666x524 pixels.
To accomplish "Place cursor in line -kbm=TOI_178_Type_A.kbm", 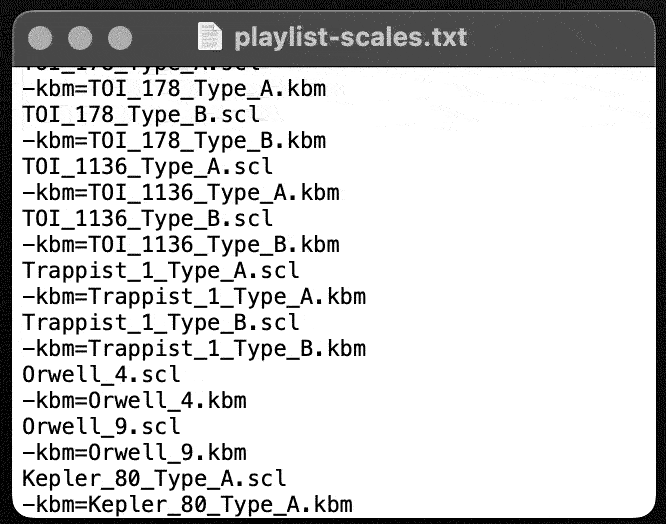I will click(174, 89).
